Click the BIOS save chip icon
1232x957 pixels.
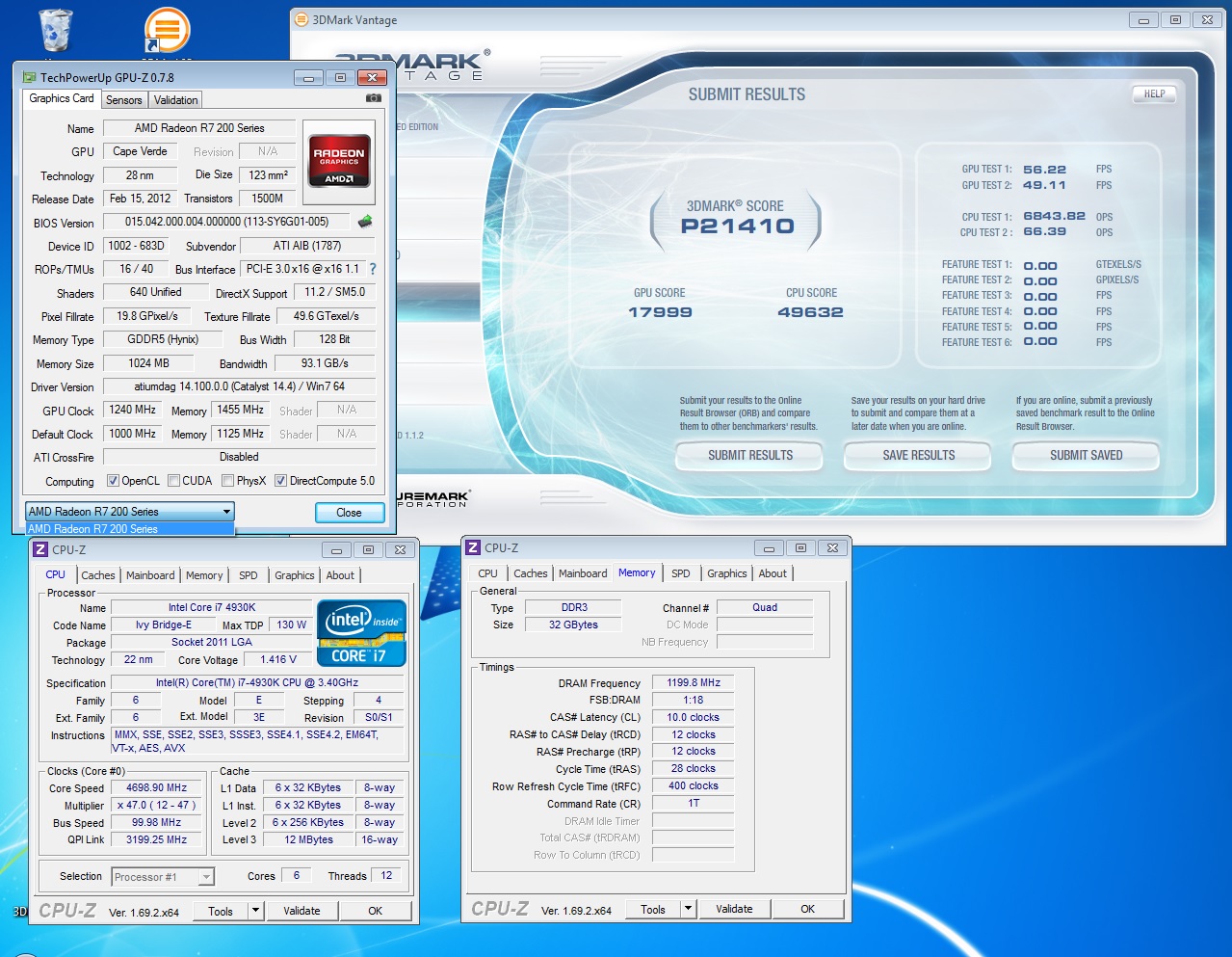(365, 222)
